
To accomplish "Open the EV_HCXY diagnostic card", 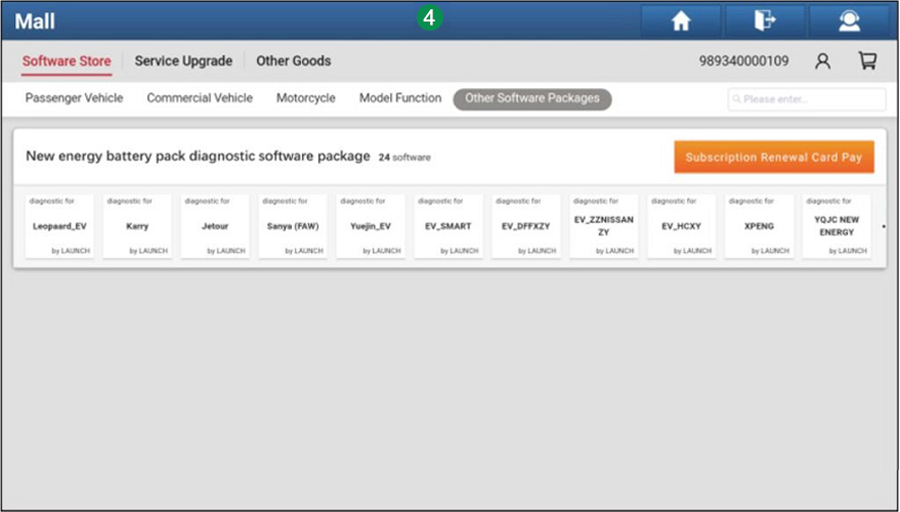I will [x=682, y=226].
